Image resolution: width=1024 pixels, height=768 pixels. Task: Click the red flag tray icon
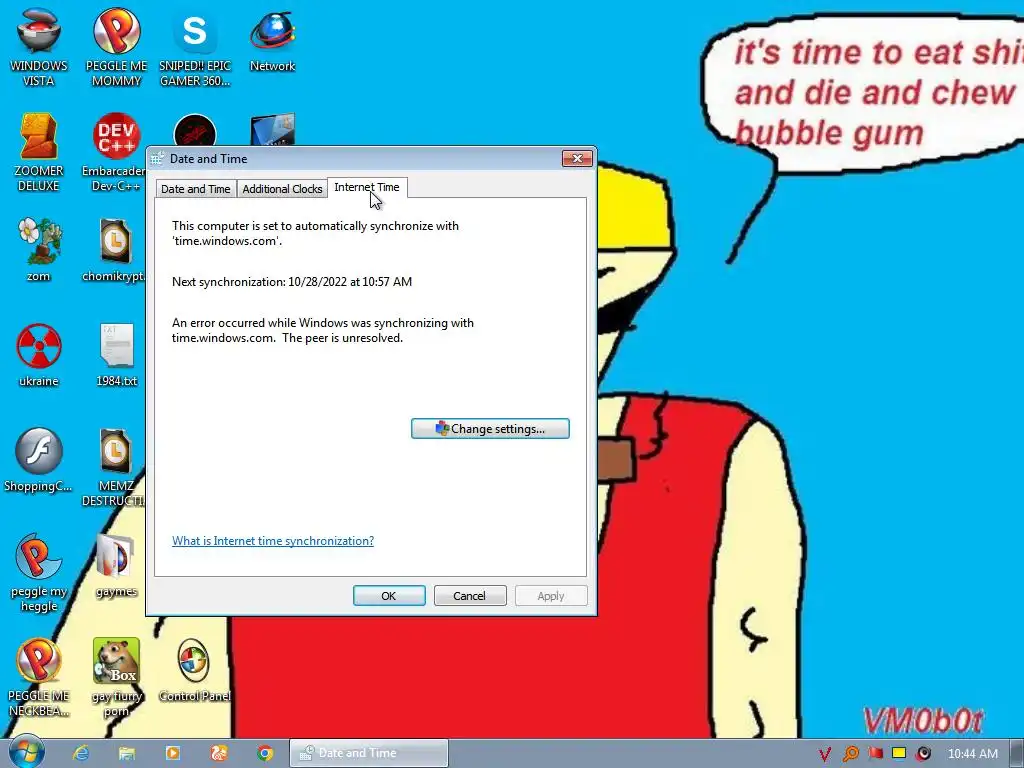pos(875,754)
